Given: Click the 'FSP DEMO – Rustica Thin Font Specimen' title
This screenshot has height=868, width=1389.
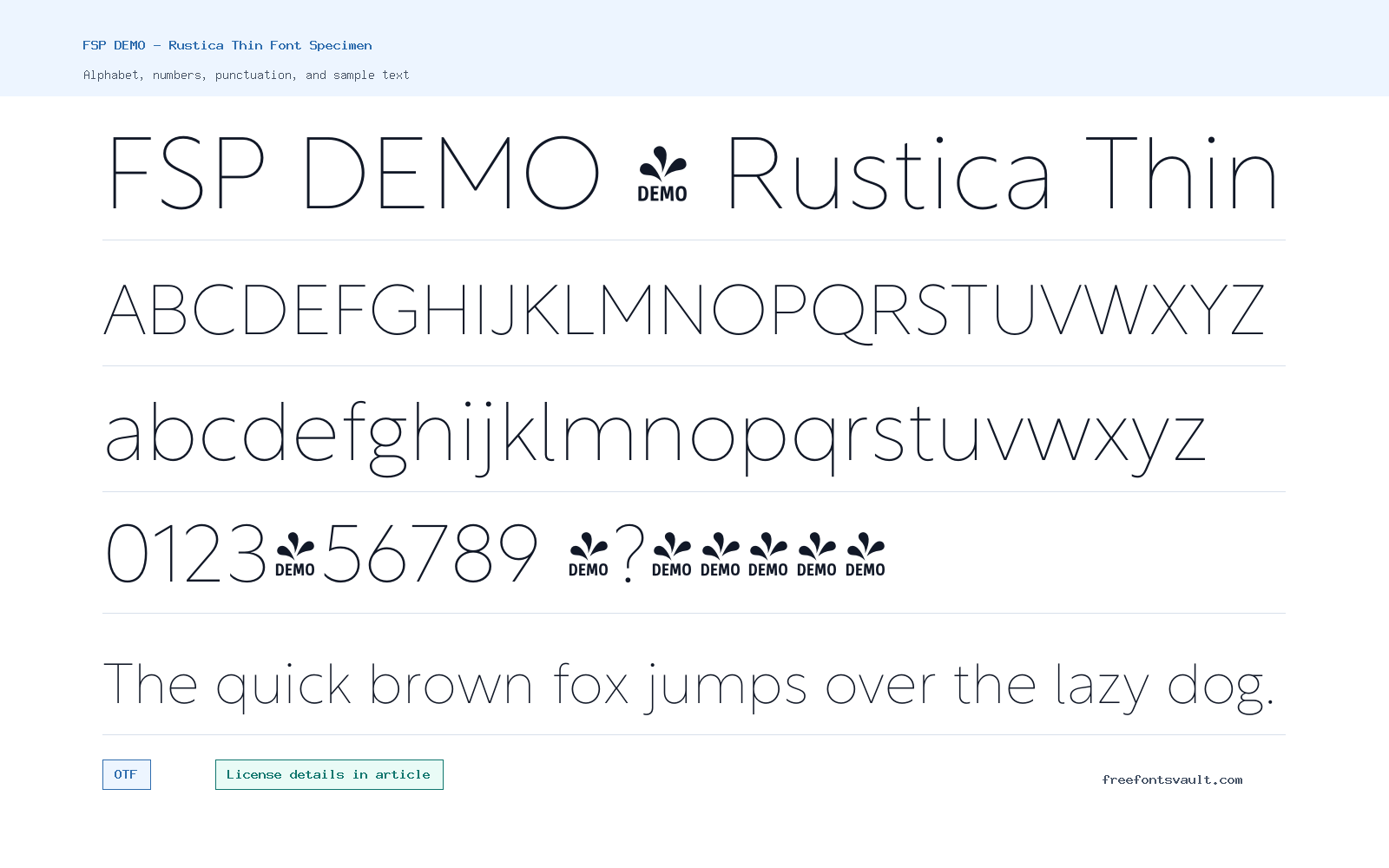Looking at the screenshot, I should pos(227,45).
